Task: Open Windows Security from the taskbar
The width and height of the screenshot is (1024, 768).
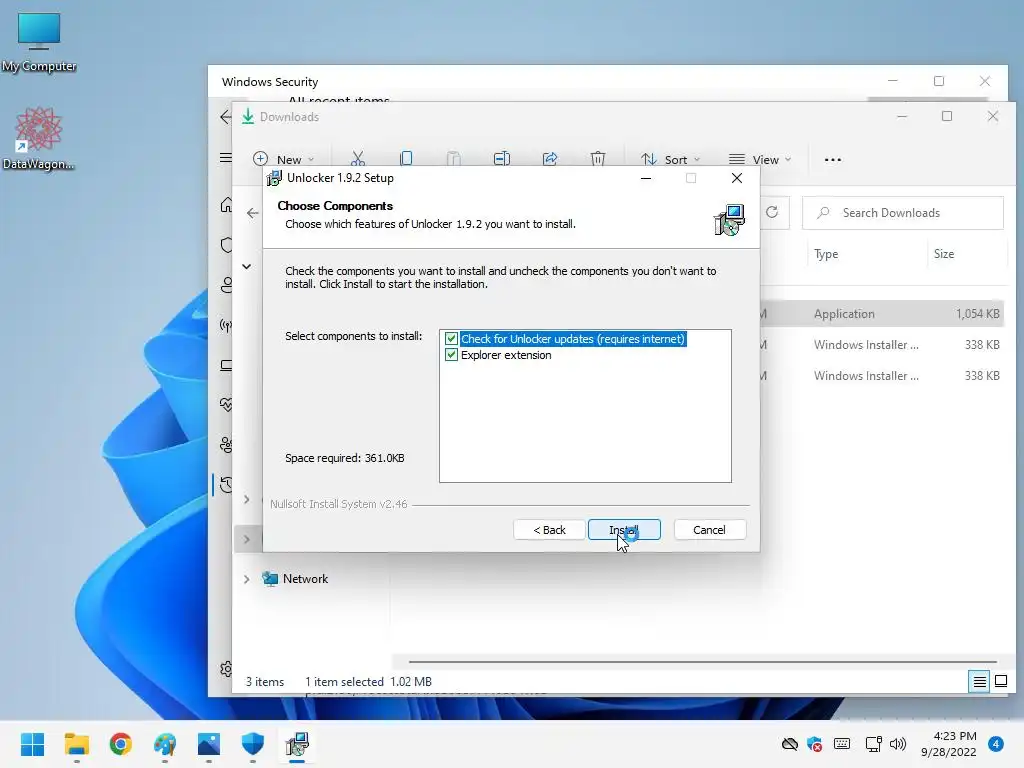Action: [253, 744]
